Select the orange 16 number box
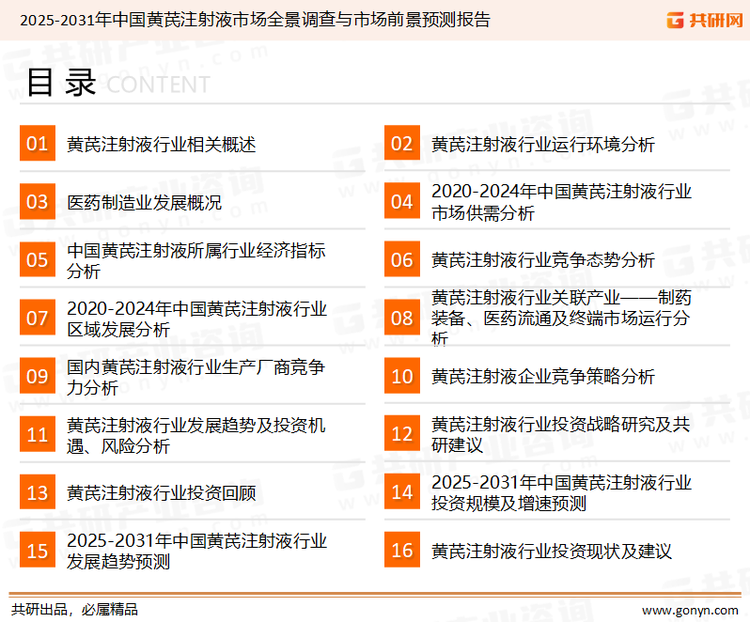 click(x=402, y=550)
